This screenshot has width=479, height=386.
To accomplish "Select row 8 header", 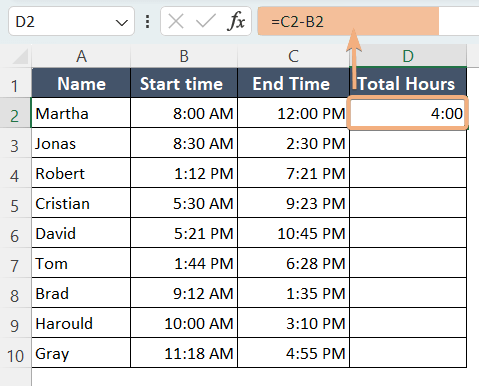I will (15, 293).
